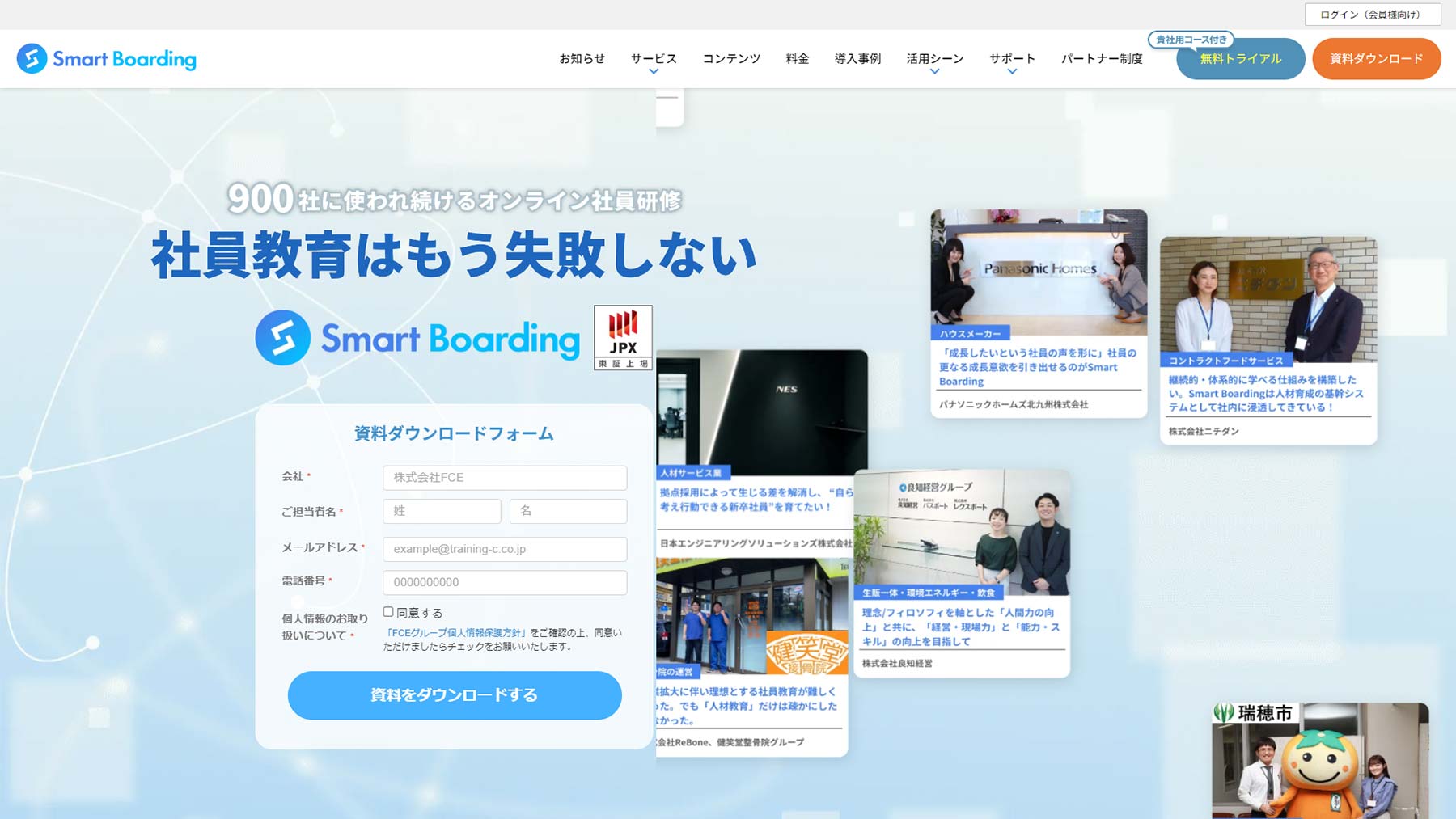Open the 瑞穂市 mascot case photo
1456x819 pixels.
pos(1320,761)
